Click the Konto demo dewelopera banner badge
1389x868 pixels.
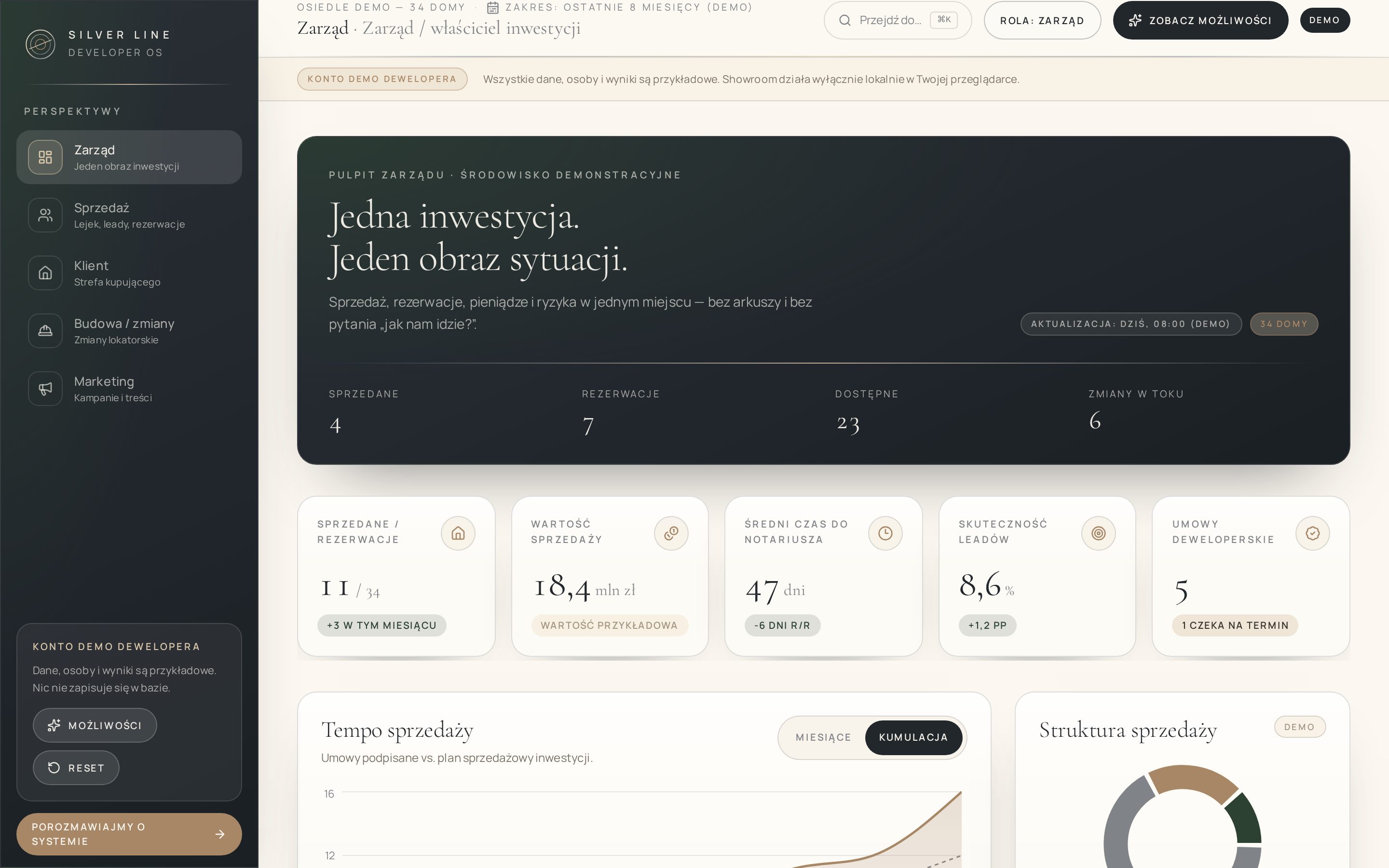coord(382,79)
